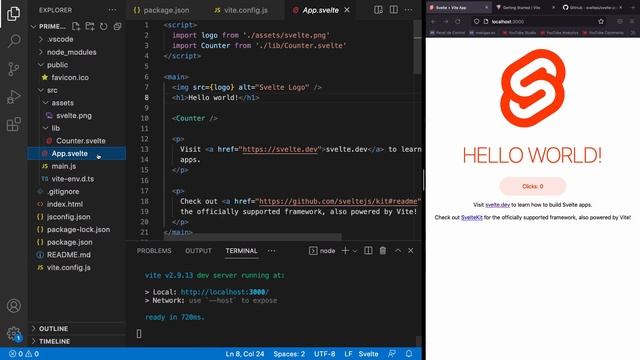This screenshot has height=360, width=640.
Task: Add a new terminal
Action: (345, 251)
